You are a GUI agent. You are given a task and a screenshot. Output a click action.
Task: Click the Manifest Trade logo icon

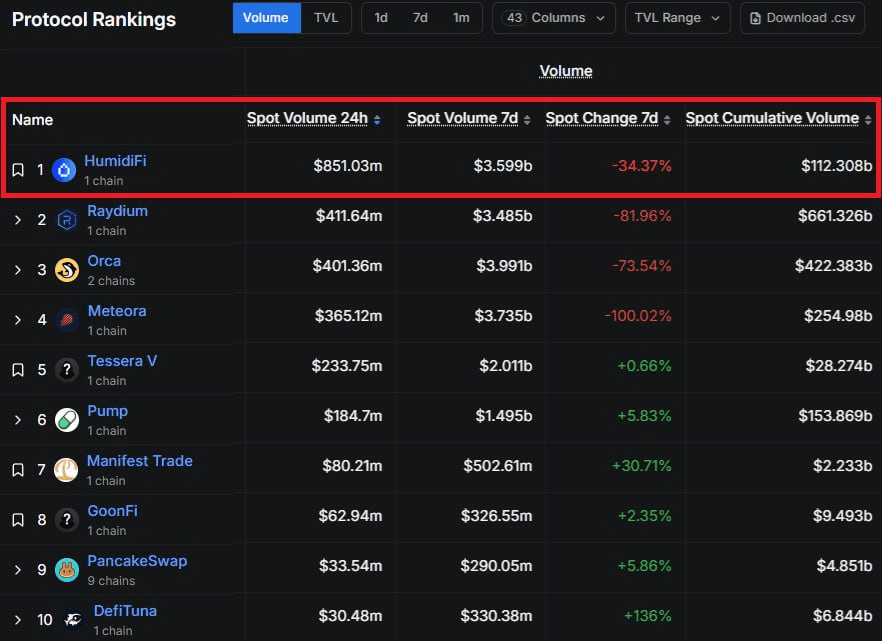pyautogui.click(x=67, y=470)
